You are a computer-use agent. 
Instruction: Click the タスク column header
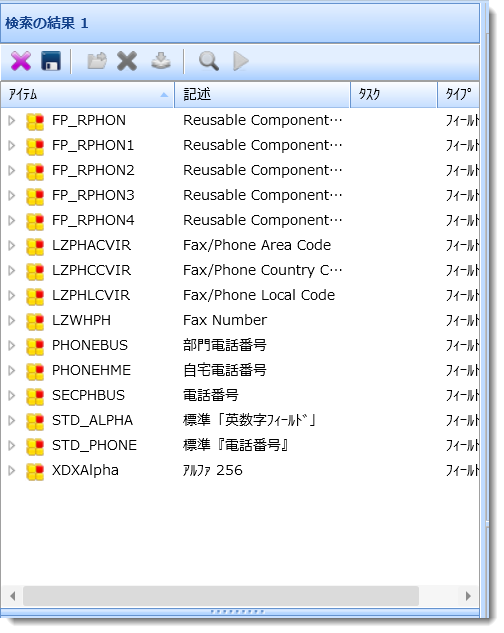(x=393, y=95)
